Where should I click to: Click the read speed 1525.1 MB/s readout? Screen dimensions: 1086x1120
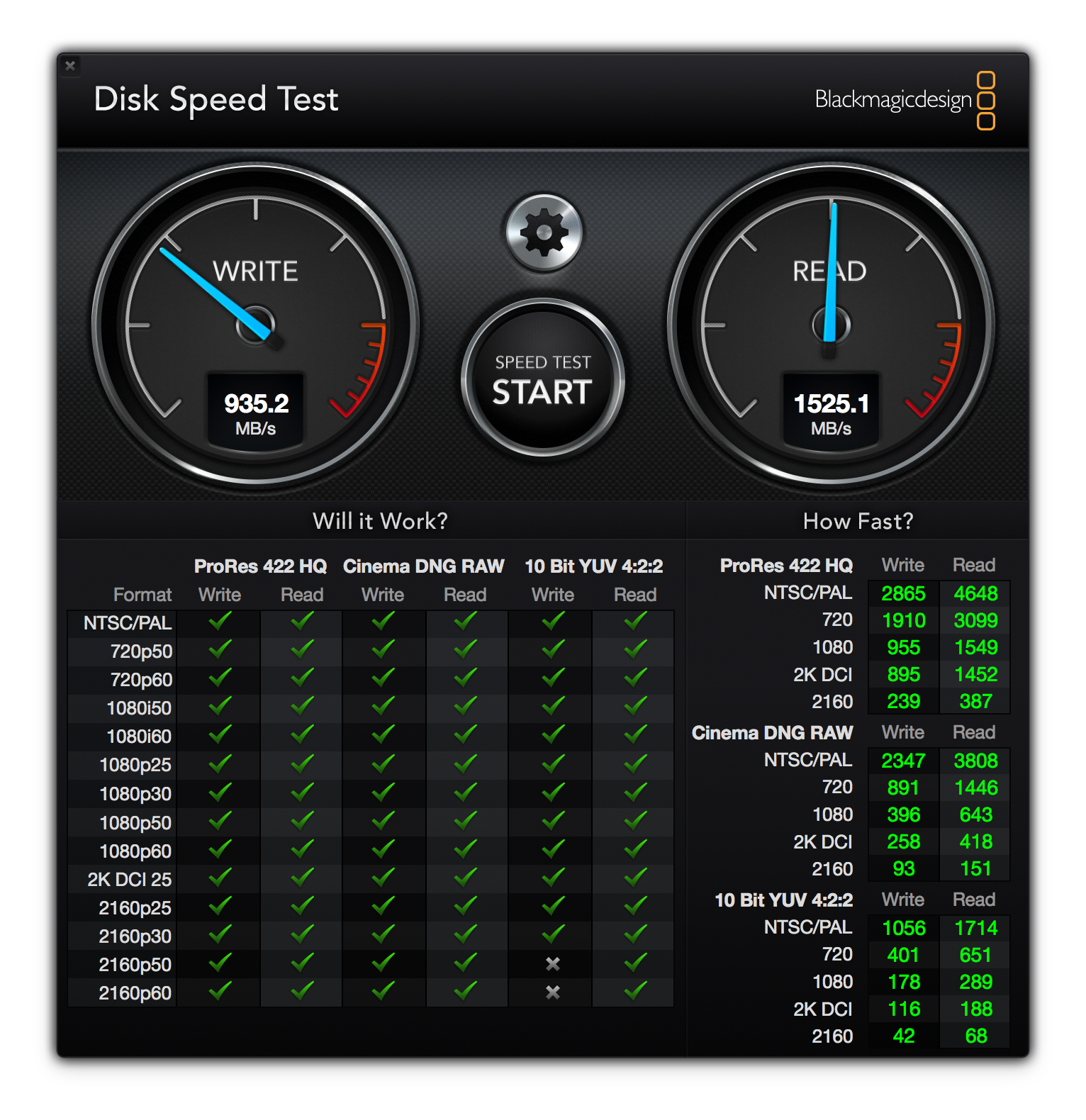pyautogui.click(x=831, y=413)
